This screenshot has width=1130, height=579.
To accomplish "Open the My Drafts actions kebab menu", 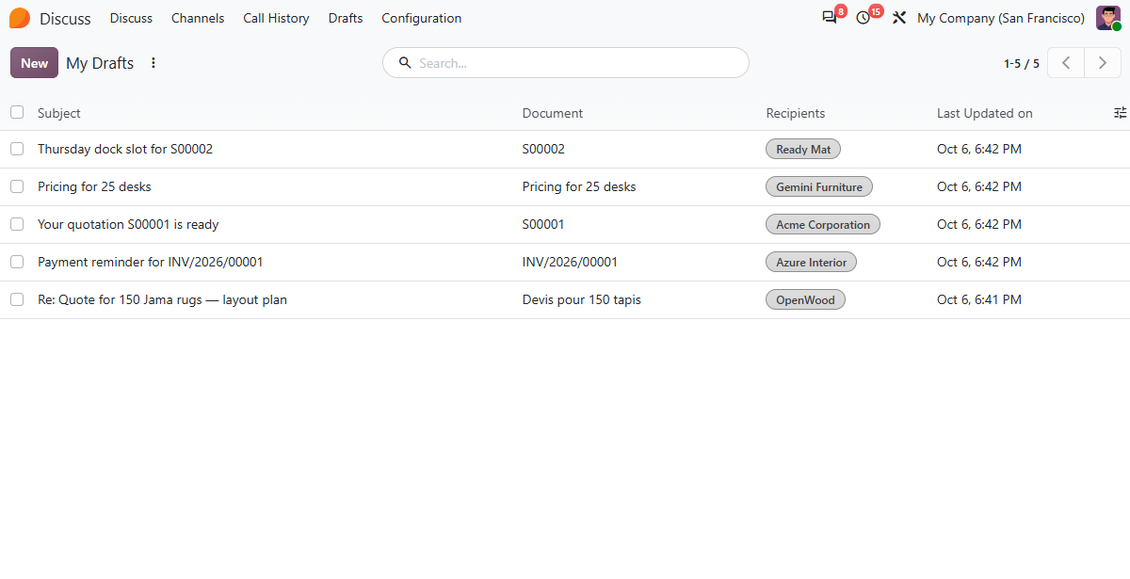I will point(153,63).
